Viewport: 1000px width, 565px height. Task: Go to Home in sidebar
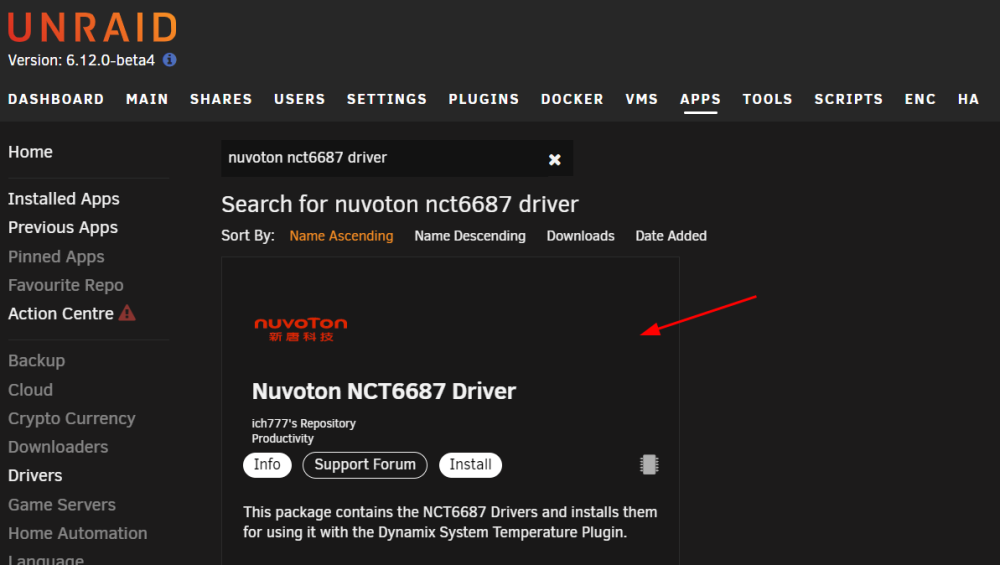(31, 152)
